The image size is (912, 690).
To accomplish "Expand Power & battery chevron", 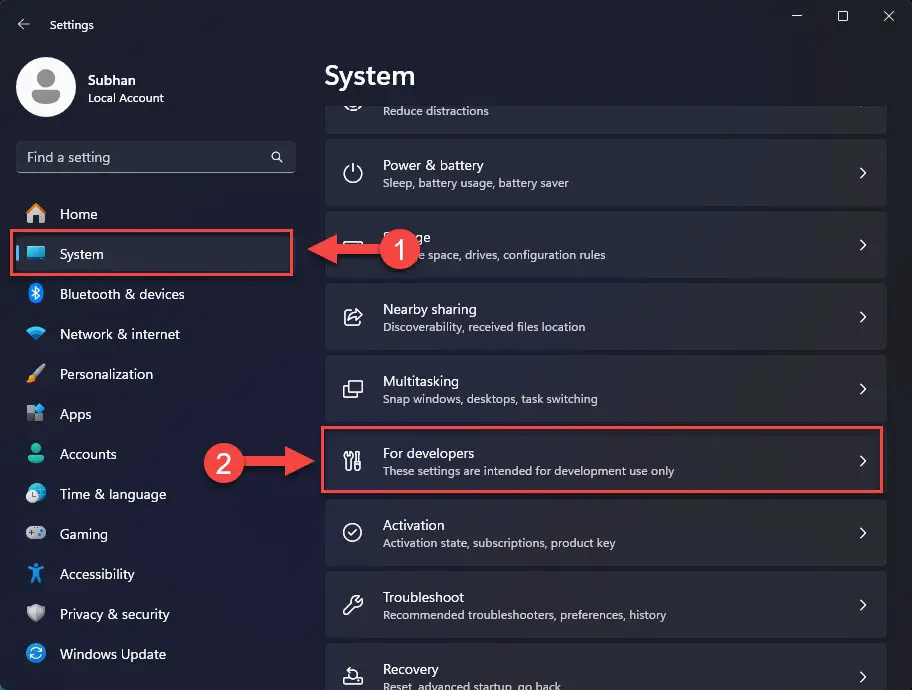I will [863, 173].
